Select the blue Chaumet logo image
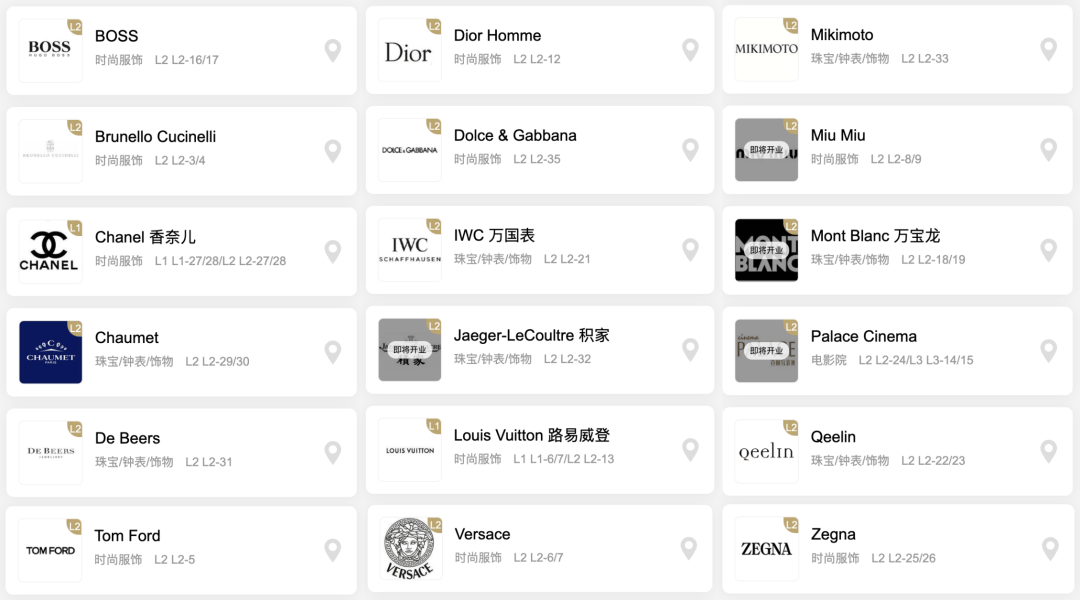Screen dimensions: 1080x600 pos(50,352)
